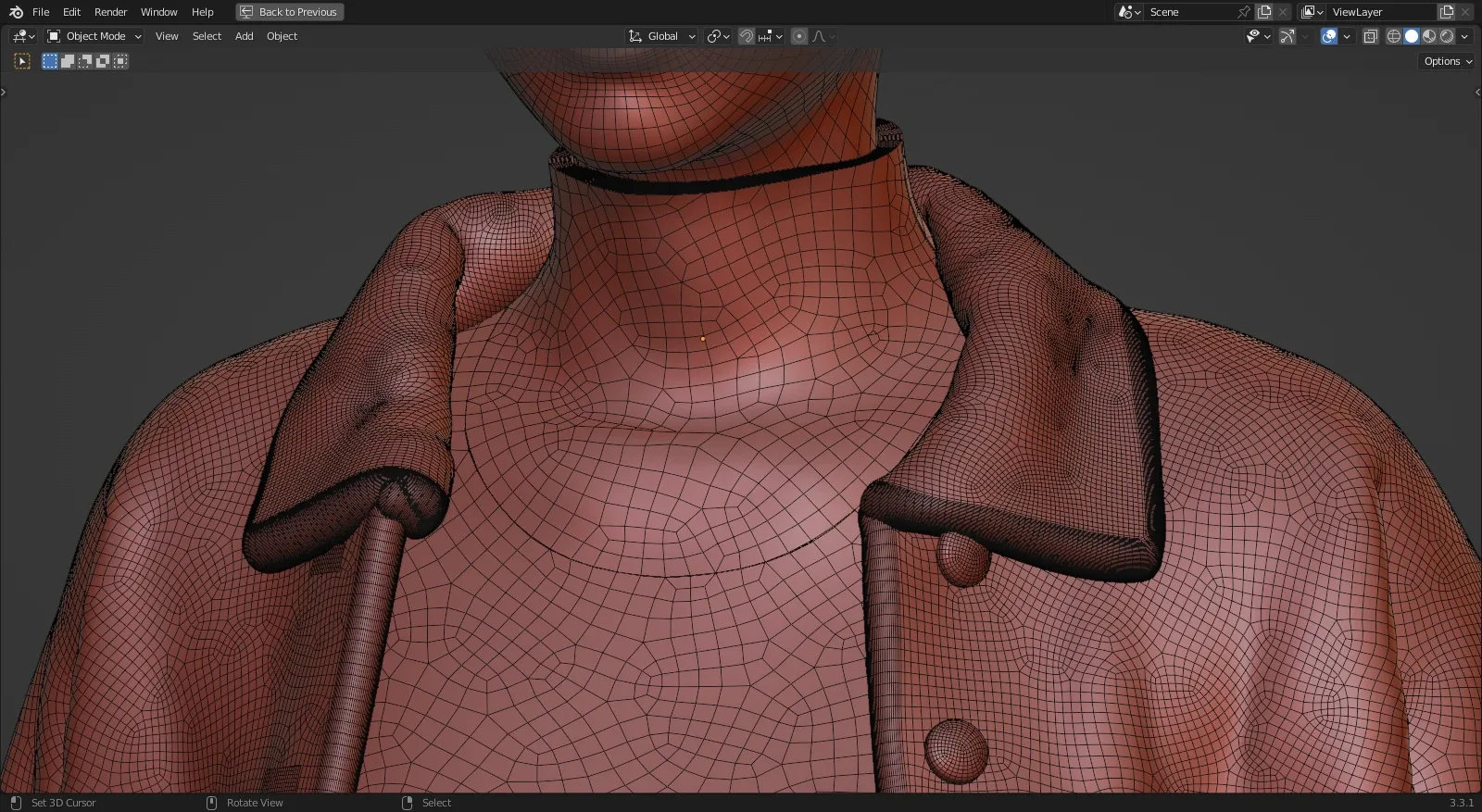Open the transform pivot point dropdown
Screen dimensions: 1482x812
[x=718, y=36]
